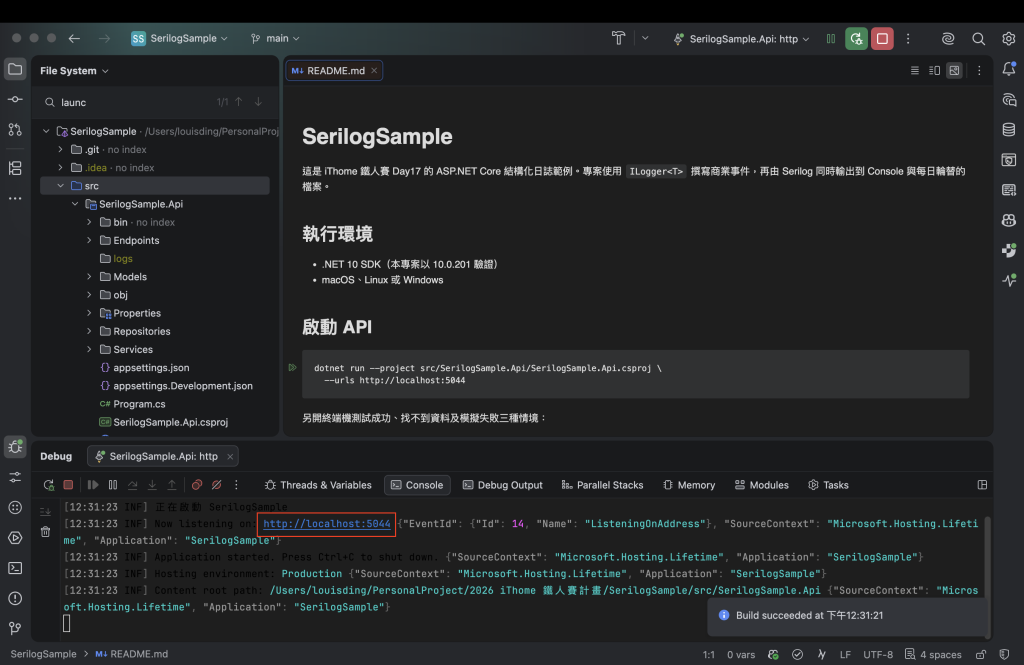Open the Debug bug tool window
Viewport: 1024px width, 665px height.
(x=15, y=447)
